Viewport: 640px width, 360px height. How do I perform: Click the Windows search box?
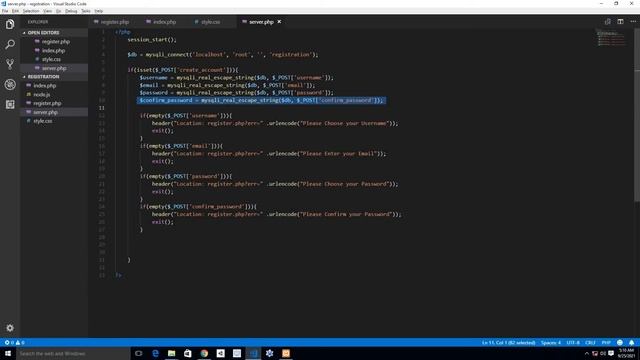73,353
